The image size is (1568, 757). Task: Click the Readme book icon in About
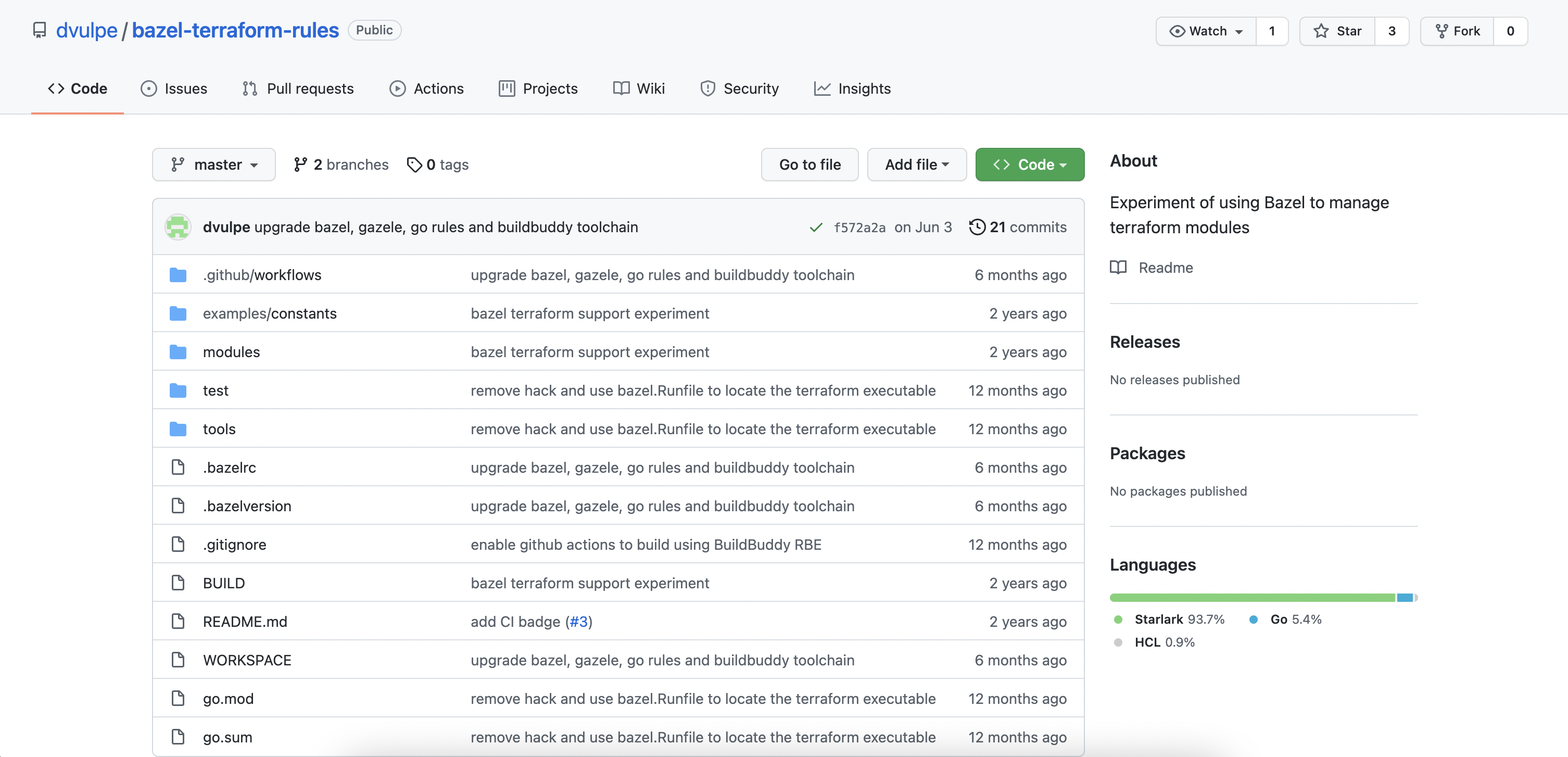click(x=1118, y=268)
